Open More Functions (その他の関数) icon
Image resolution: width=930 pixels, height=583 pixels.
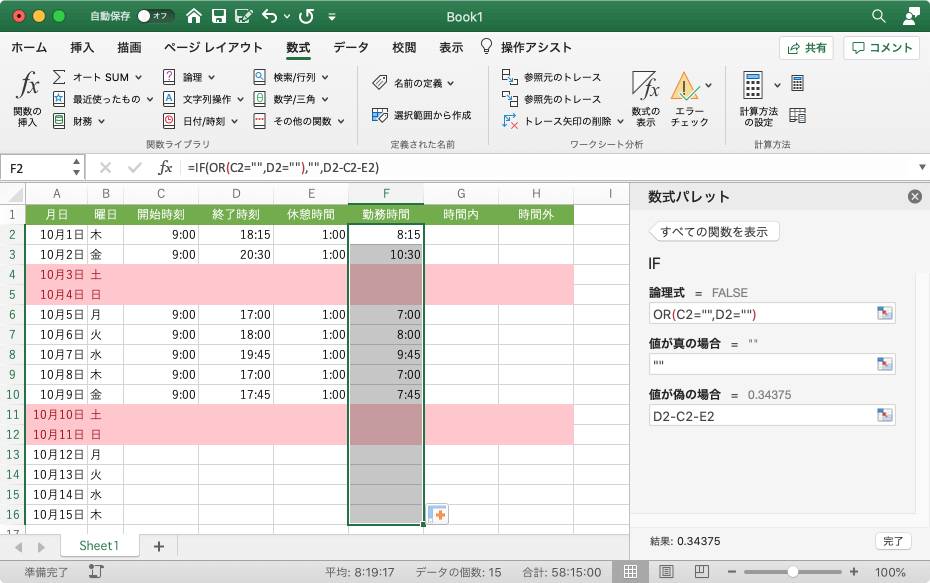pos(259,121)
